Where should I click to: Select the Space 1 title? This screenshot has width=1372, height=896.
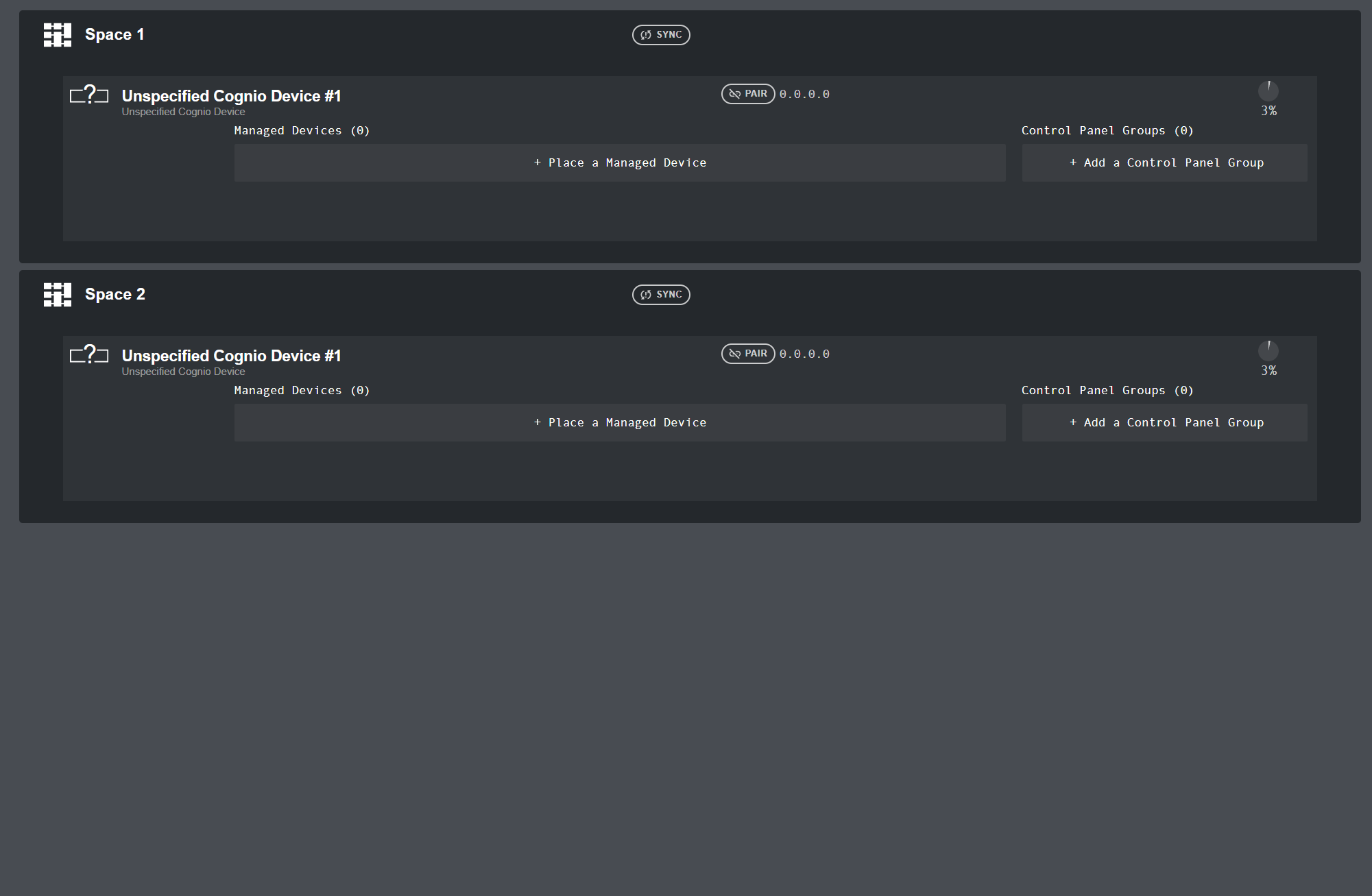point(115,35)
